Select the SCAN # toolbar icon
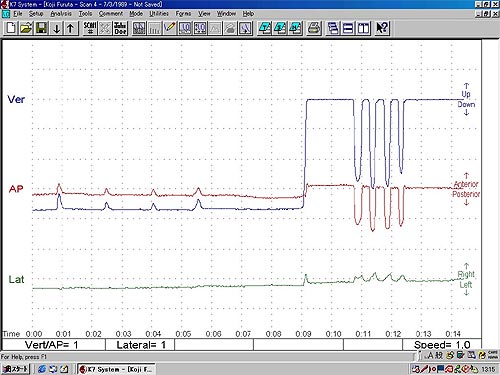Screen dimensions: 500x375 pos(90,28)
